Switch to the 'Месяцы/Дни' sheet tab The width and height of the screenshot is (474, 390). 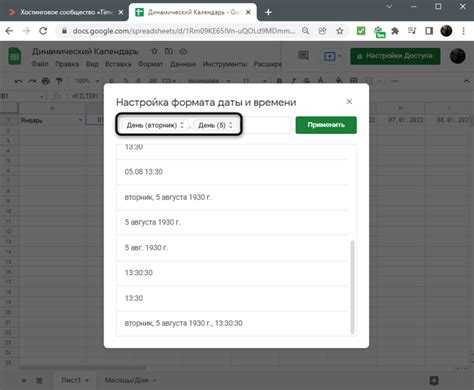click(126, 380)
